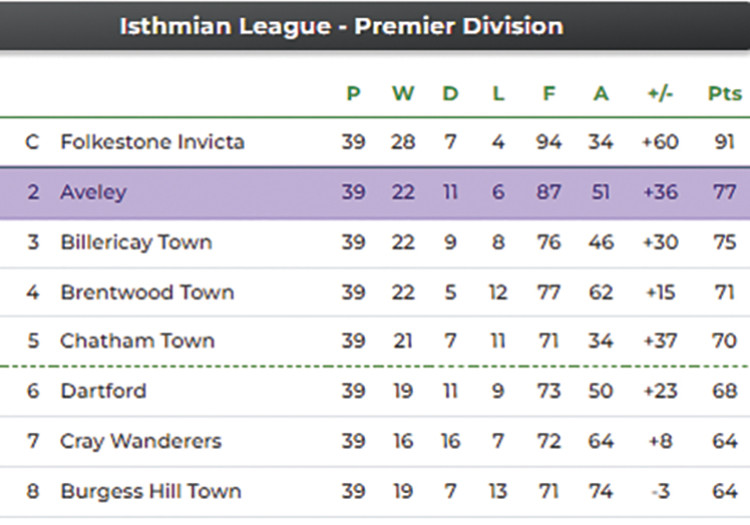This screenshot has width=750, height=525.
Task: Click the Isthmian League - Premier Division title
Action: point(341,26)
